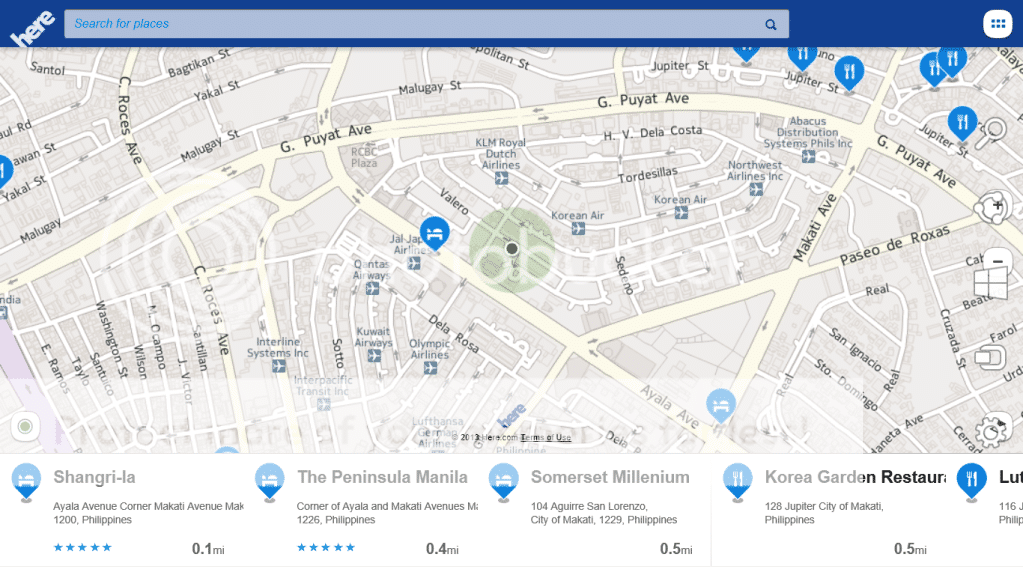Click the current location dot on map
The image size is (1023, 575).
click(512, 248)
